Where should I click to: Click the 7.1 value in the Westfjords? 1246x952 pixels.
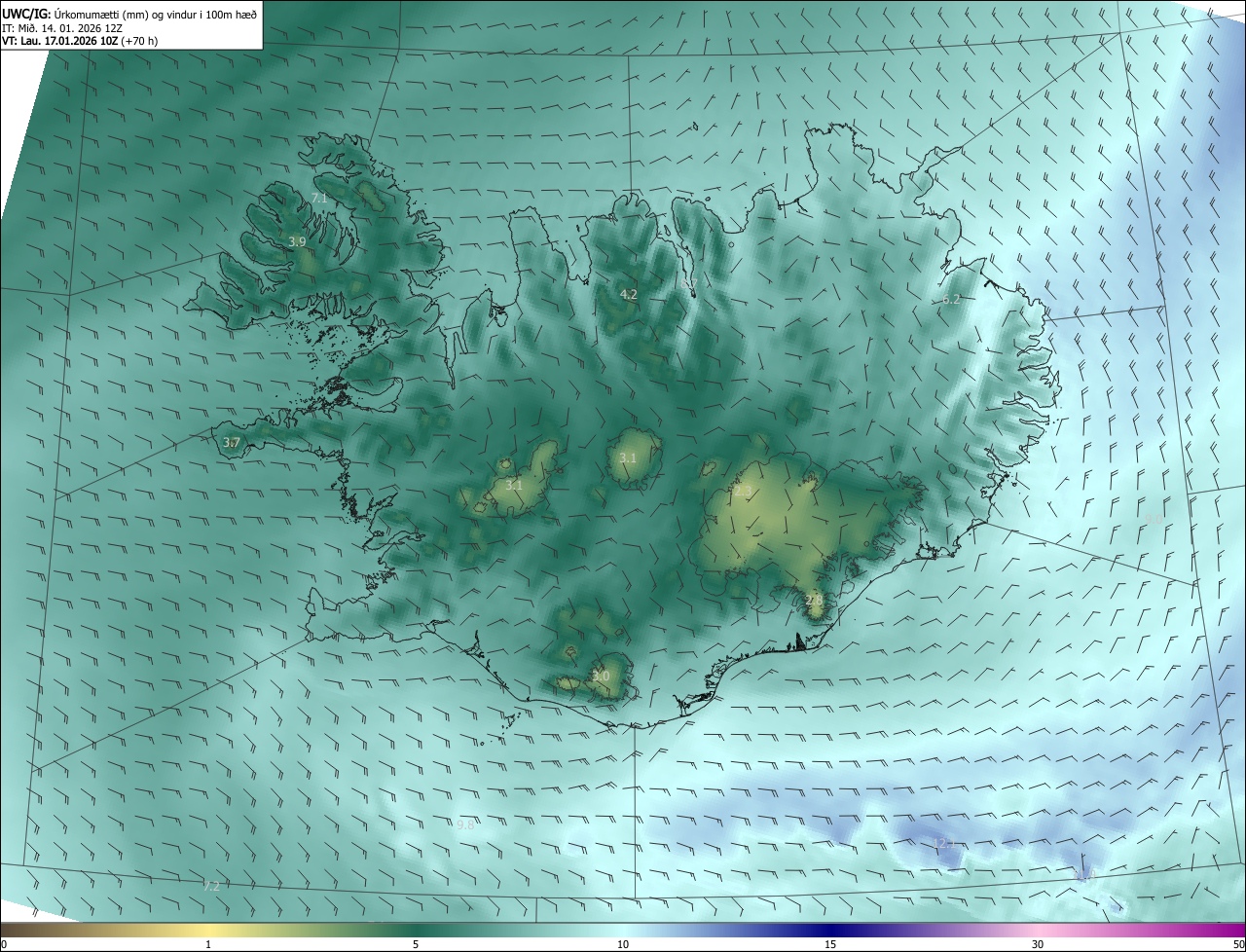point(319,199)
